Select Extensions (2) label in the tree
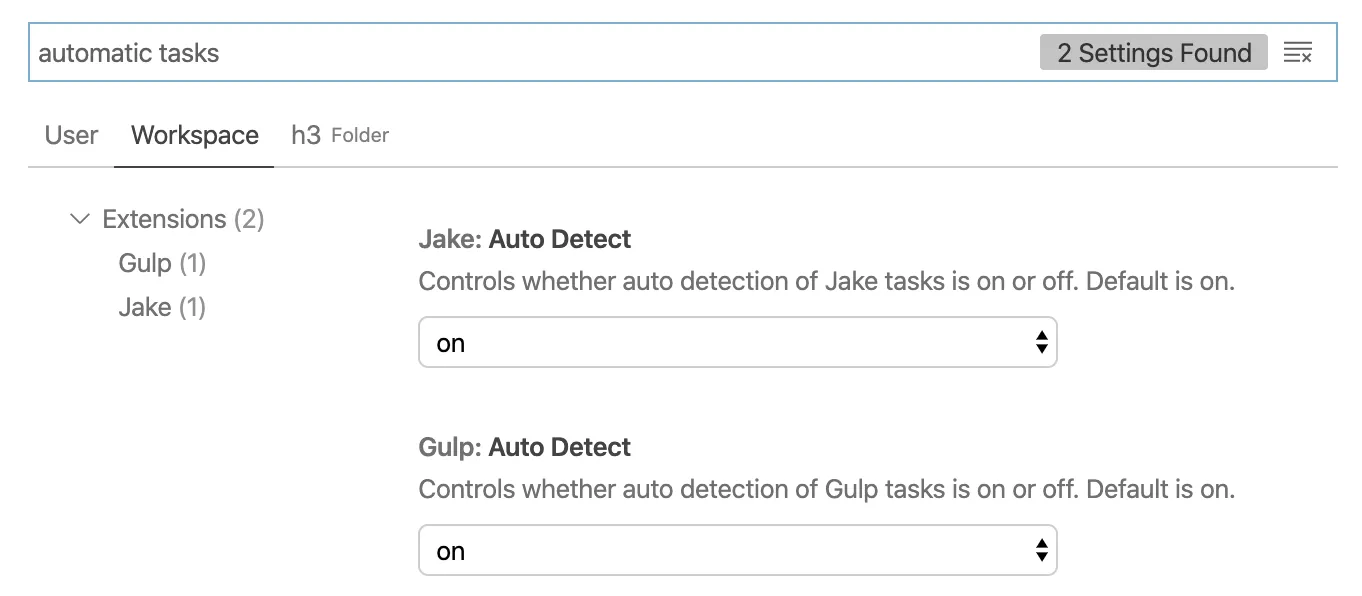The height and width of the screenshot is (596, 1362). 183,219
